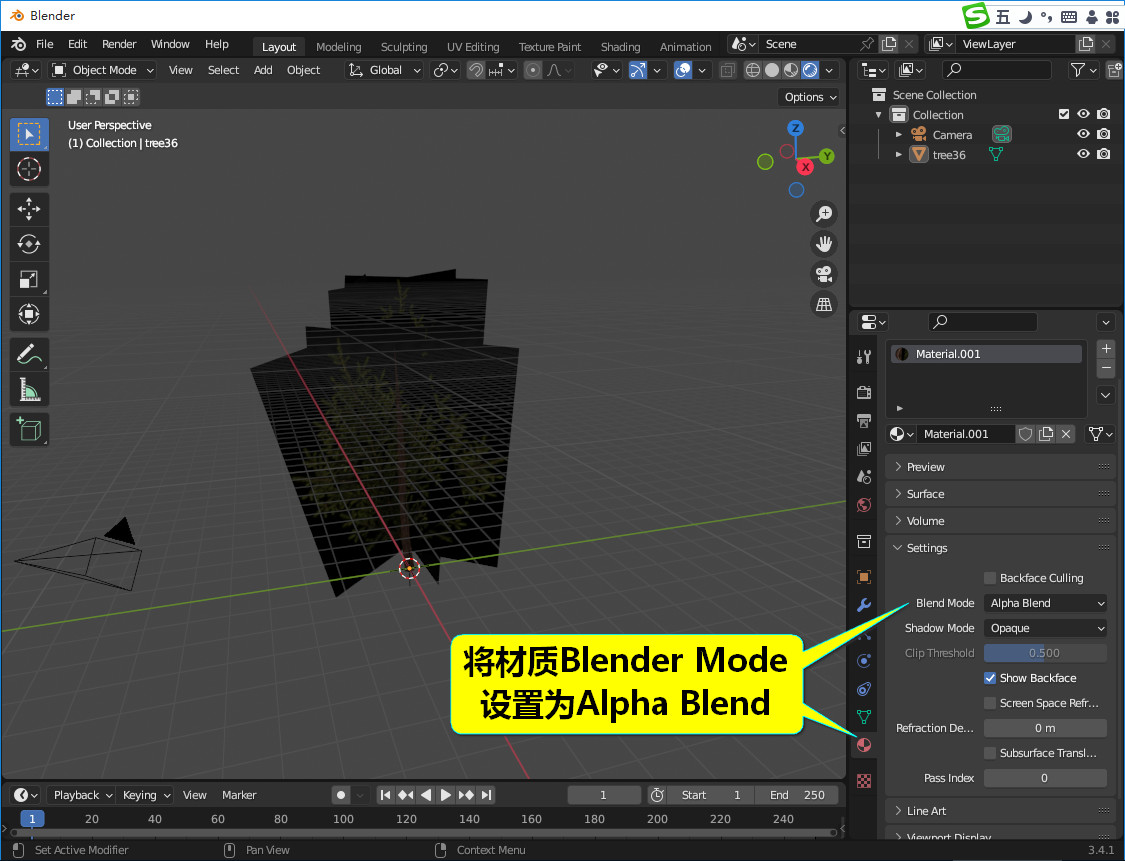This screenshot has height=861, width=1125.
Task: Uncheck the Show Backface option
Action: pyautogui.click(x=990, y=678)
